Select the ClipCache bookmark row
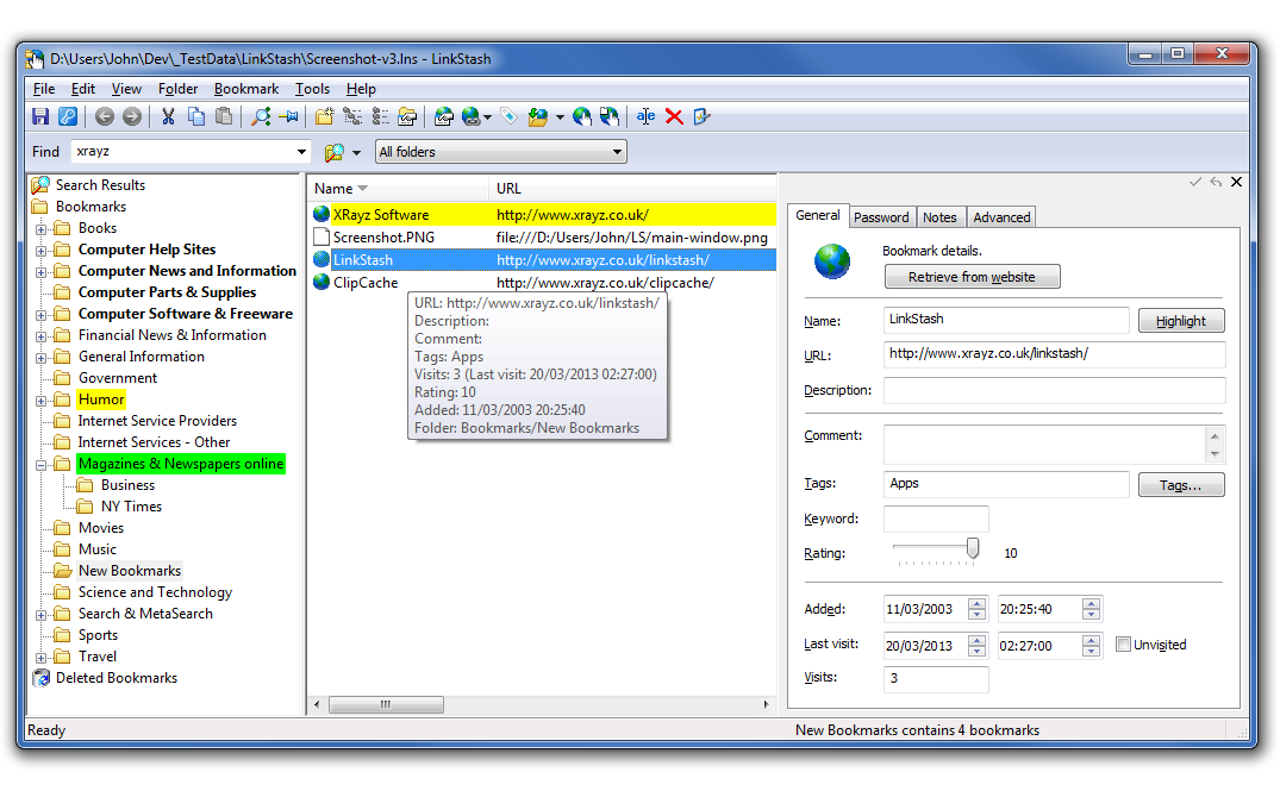This screenshot has width=1280, height=800. pos(543,283)
